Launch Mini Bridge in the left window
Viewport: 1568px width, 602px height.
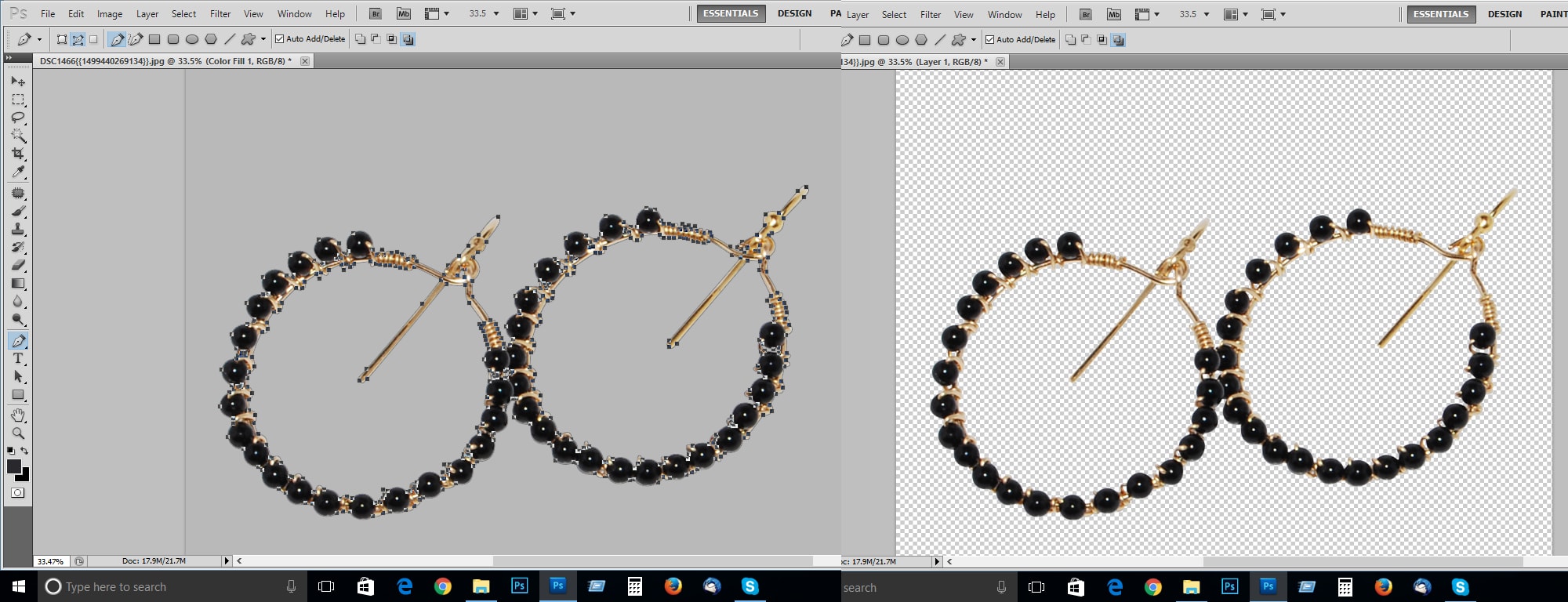click(404, 13)
